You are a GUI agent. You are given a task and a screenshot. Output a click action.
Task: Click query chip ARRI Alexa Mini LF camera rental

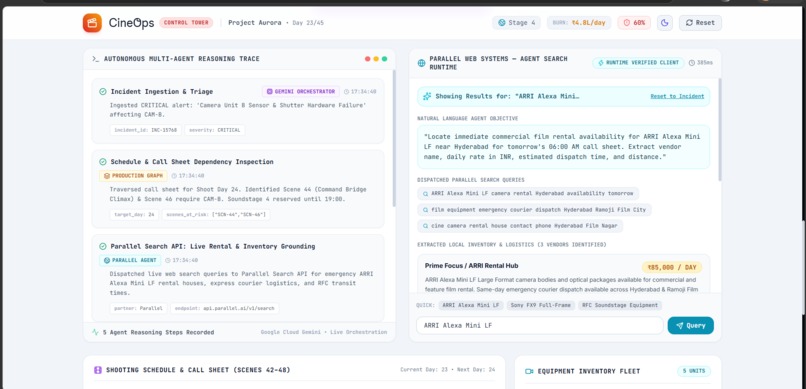(x=528, y=194)
